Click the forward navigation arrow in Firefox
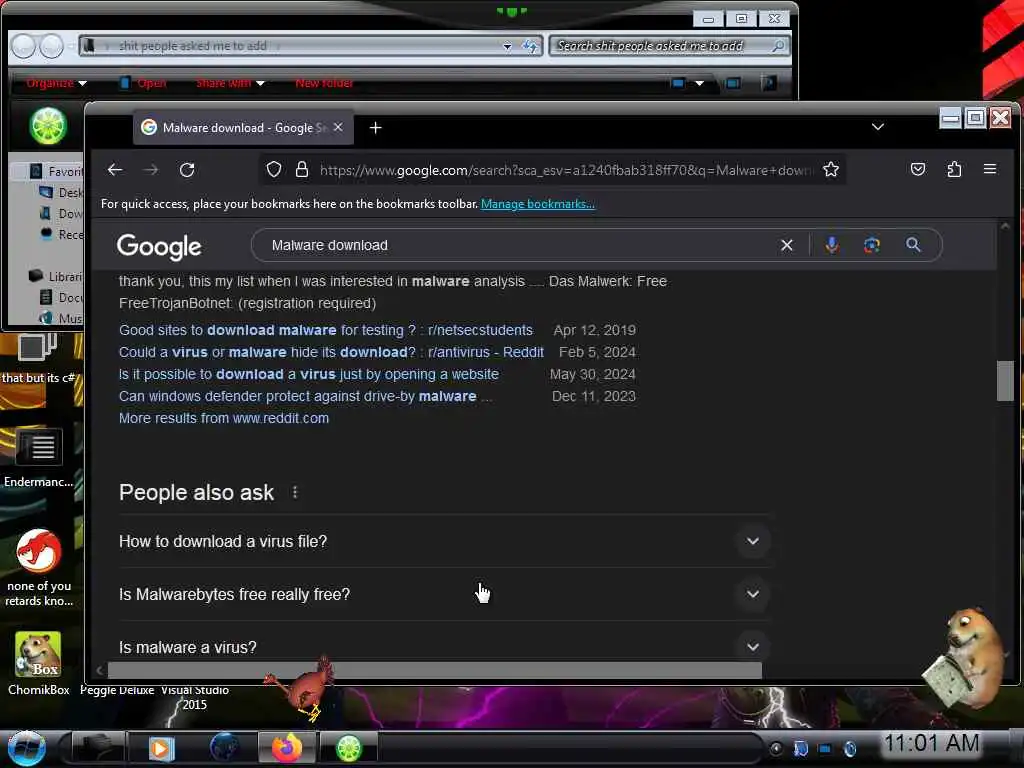This screenshot has width=1024, height=768. [151, 170]
